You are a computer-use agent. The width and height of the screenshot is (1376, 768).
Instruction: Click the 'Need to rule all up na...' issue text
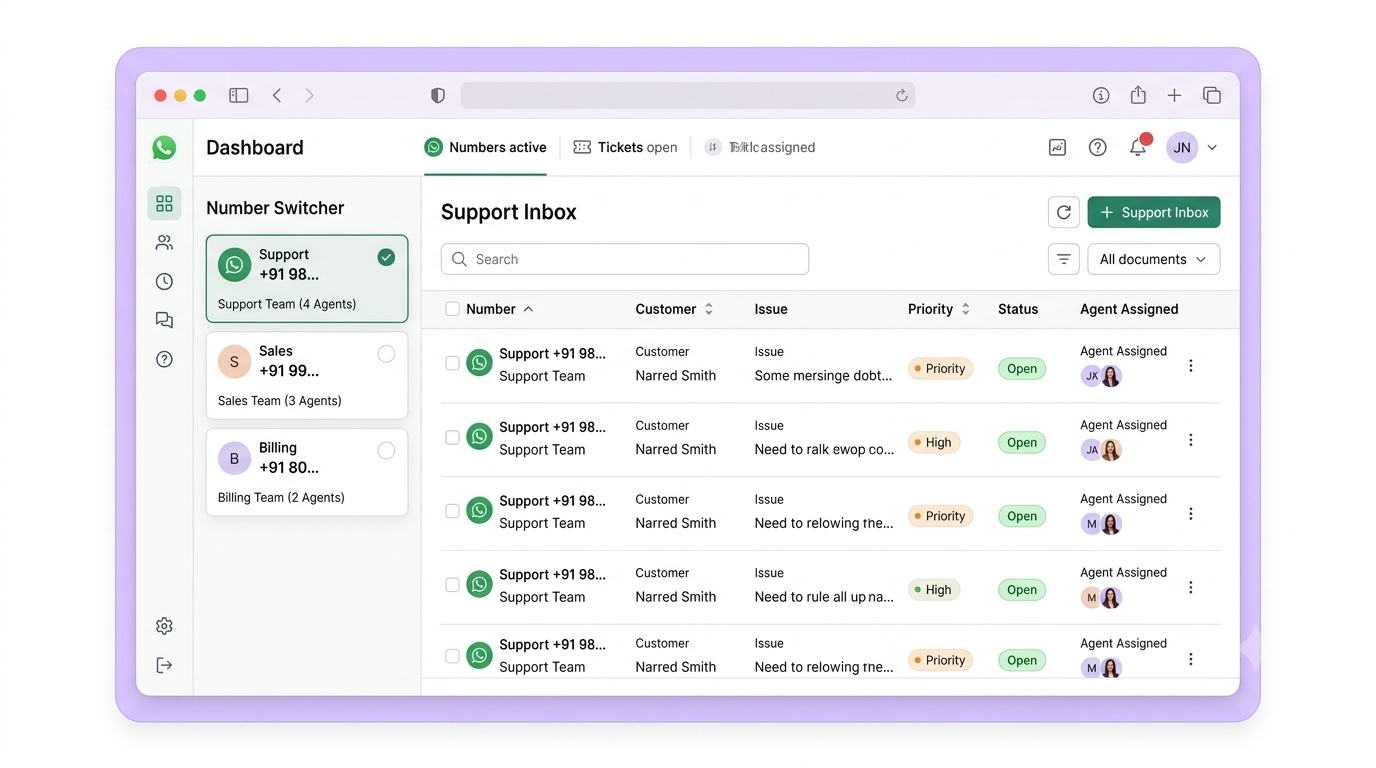[824, 597]
